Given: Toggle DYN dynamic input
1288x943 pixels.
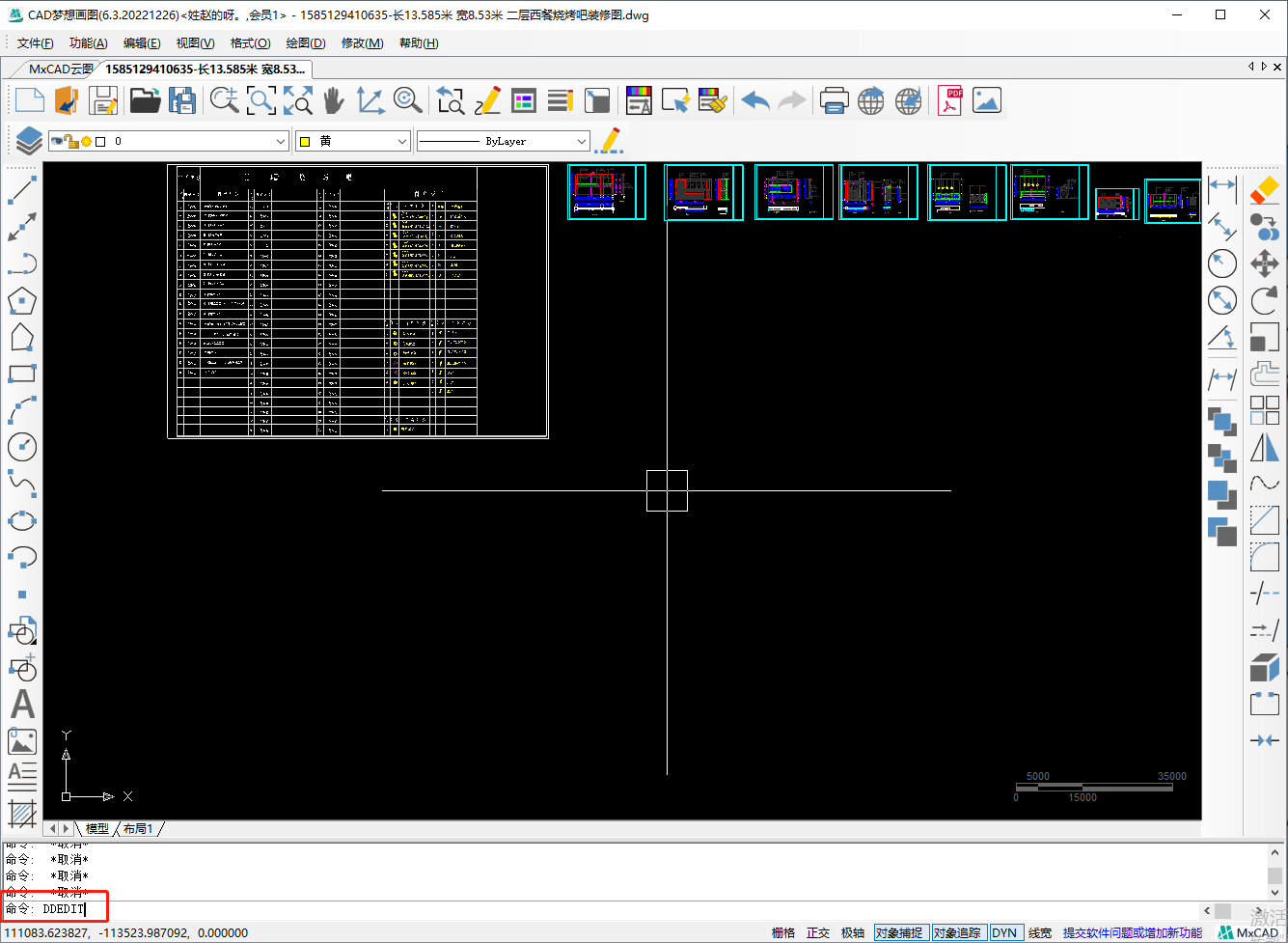Looking at the screenshot, I should [x=1004, y=933].
